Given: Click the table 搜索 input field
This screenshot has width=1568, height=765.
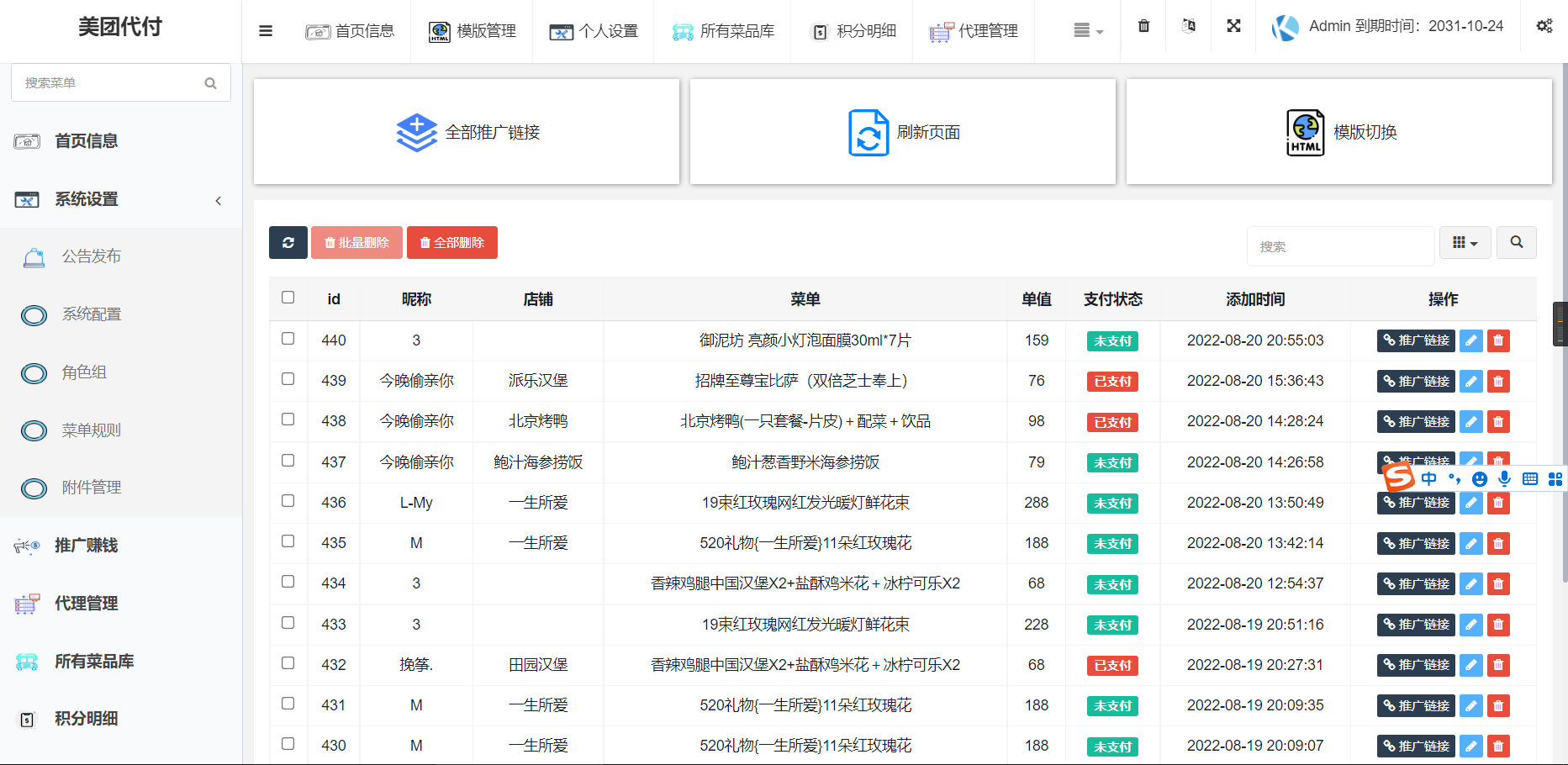Looking at the screenshot, I should tap(1340, 246).
